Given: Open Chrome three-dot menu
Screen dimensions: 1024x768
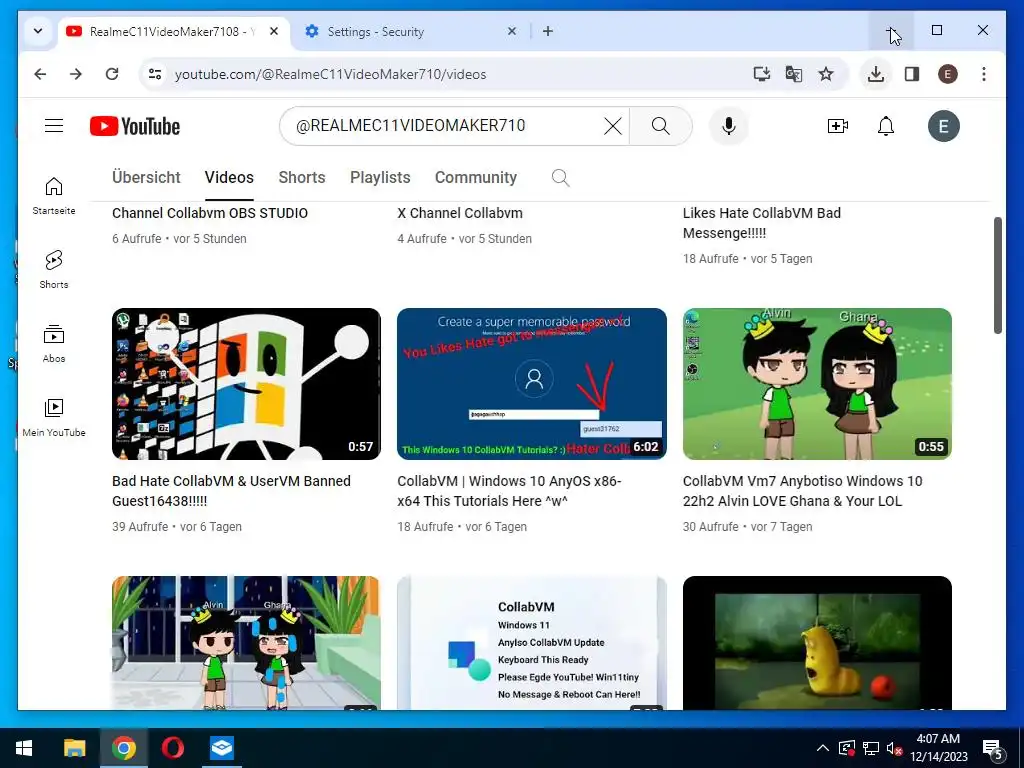Looking at the screenshot, I should [984, 74].
